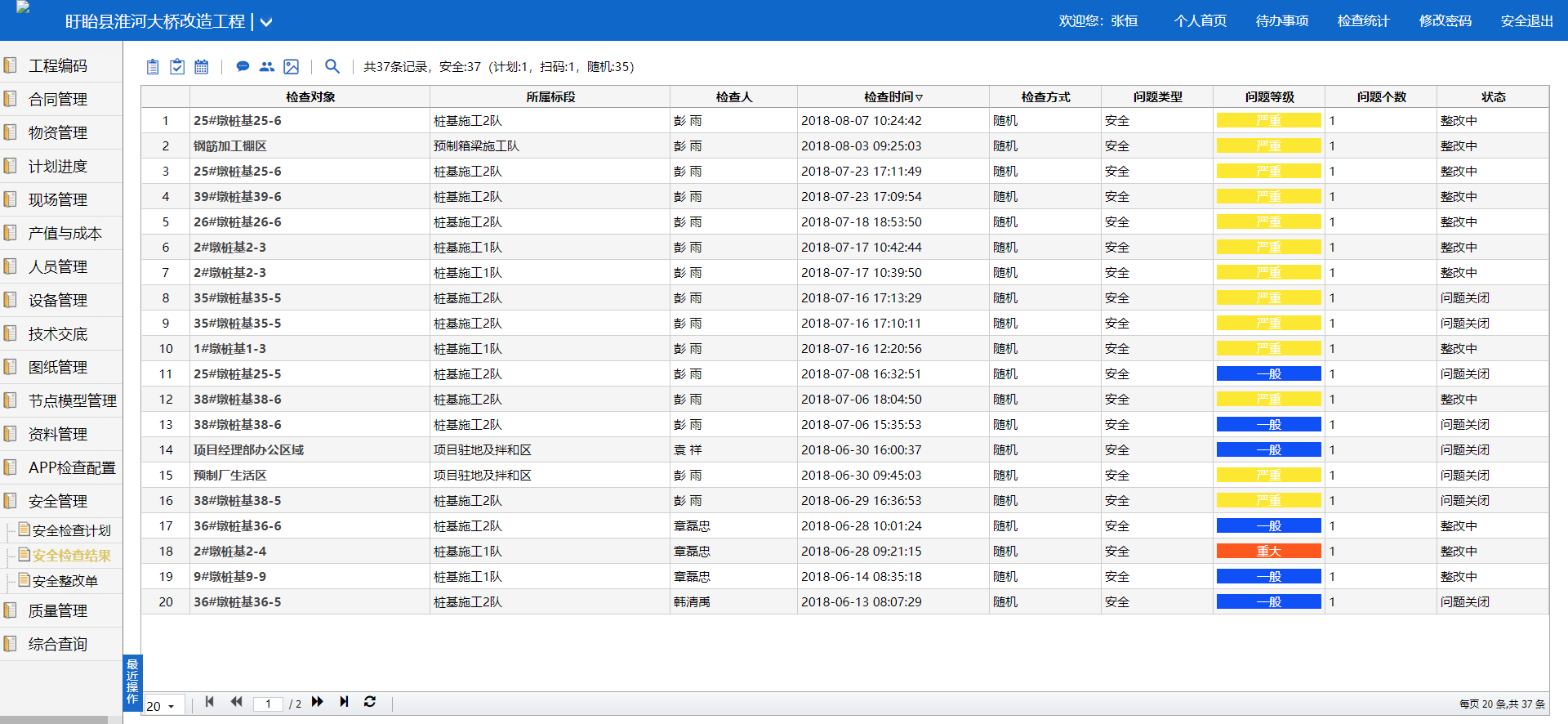Click timestamp 2018-06-28 09:21:15

tap(861, 551)
